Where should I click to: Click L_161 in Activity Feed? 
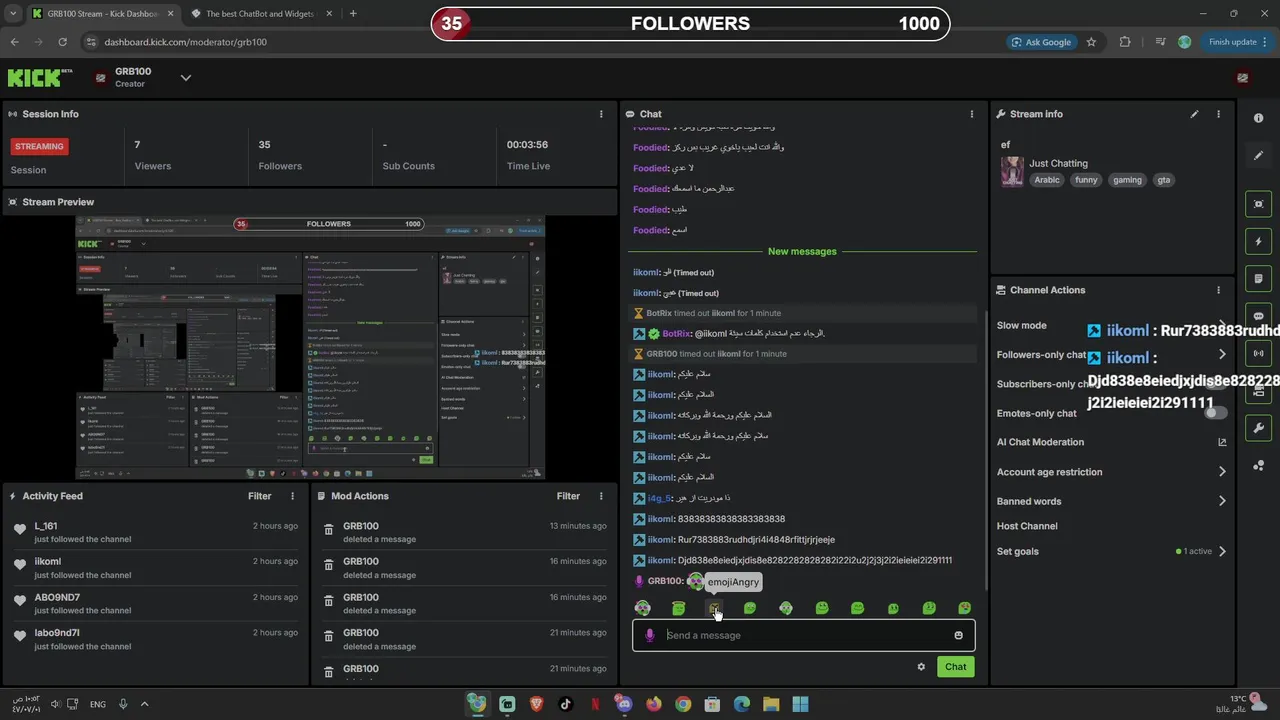(46, 526)
